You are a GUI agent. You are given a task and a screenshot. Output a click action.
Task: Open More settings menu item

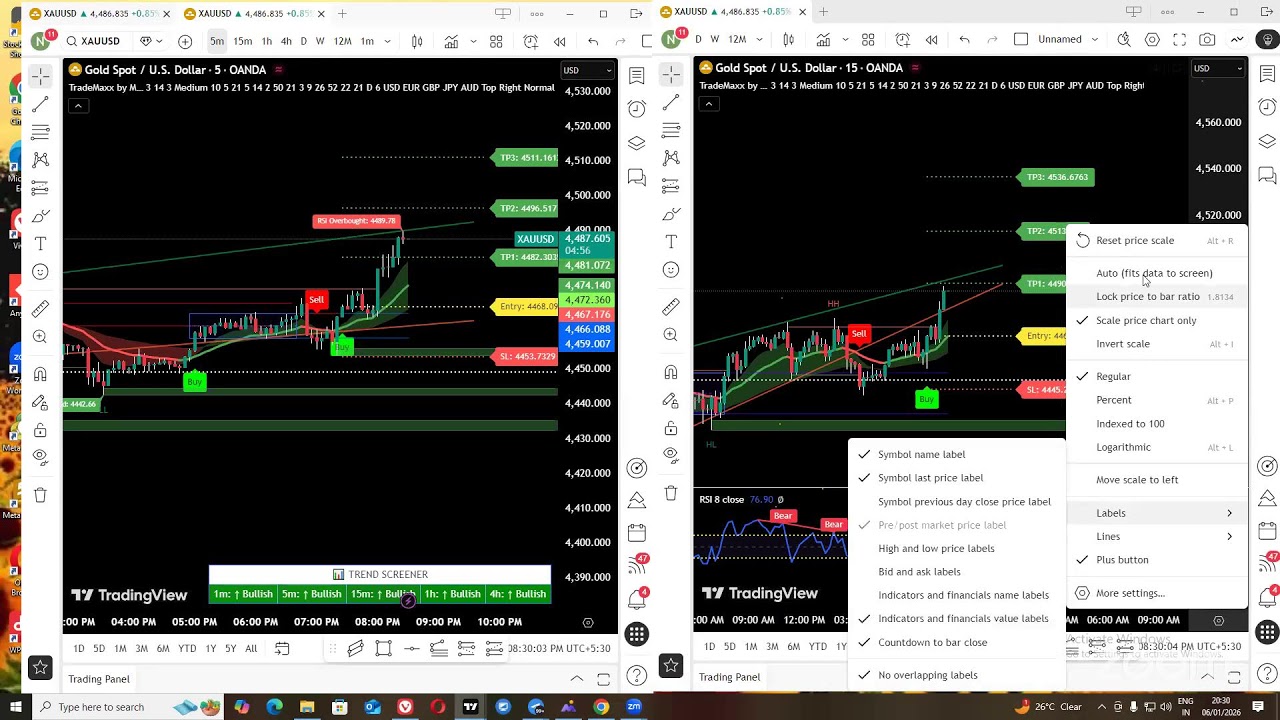click(x=1157, y=593)
